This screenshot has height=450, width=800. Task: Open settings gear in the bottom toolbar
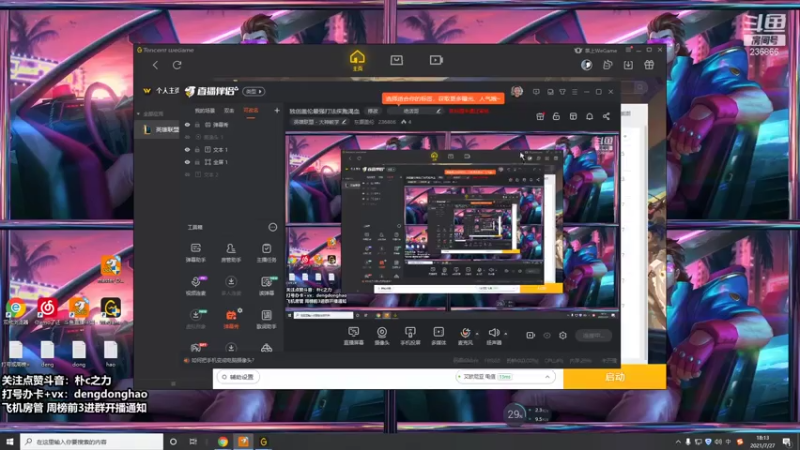[x=563, y=335]
